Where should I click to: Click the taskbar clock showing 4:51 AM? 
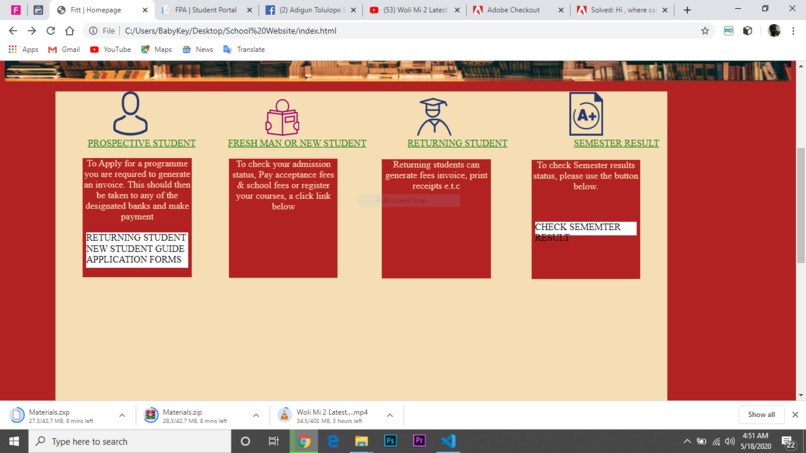[x=756, y=441]
